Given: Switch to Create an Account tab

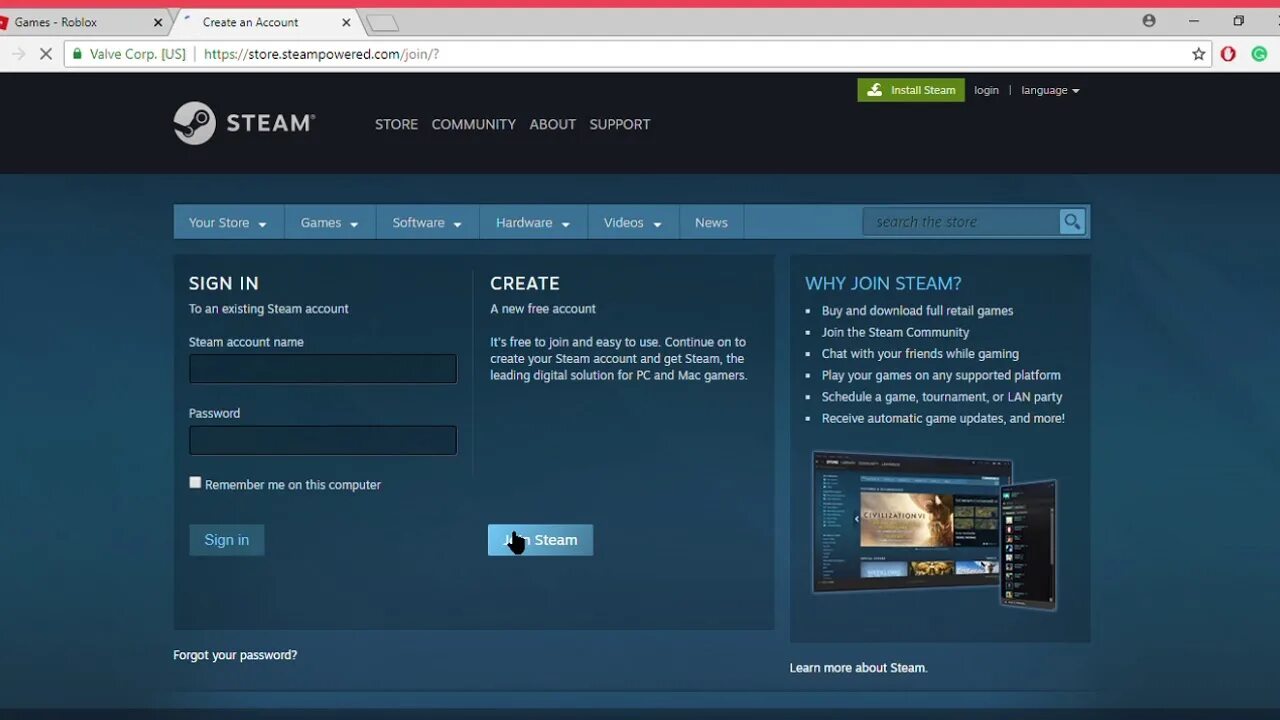Looking at the screenshot, I should pyautogui.click(x=264, y=22).
